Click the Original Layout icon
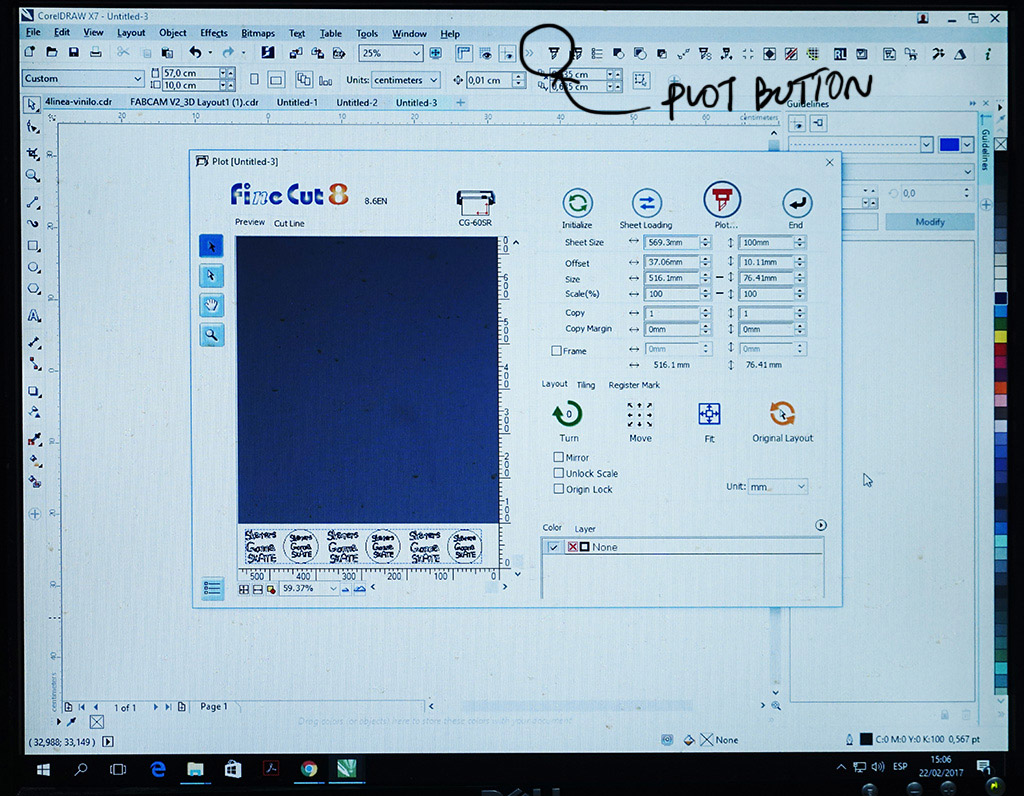 click(x=782, y=413)
